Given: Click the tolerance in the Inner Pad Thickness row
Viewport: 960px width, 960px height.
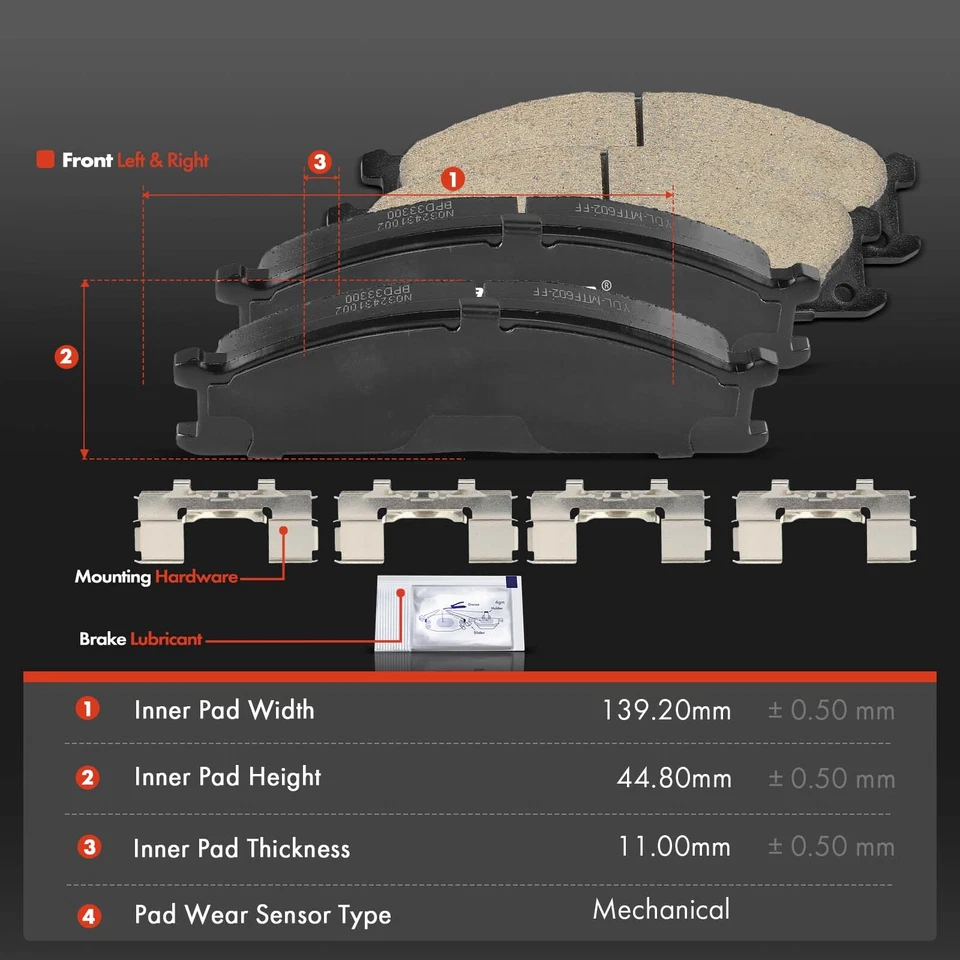Looking at the screenshot, I should click(x=831, y=847).
